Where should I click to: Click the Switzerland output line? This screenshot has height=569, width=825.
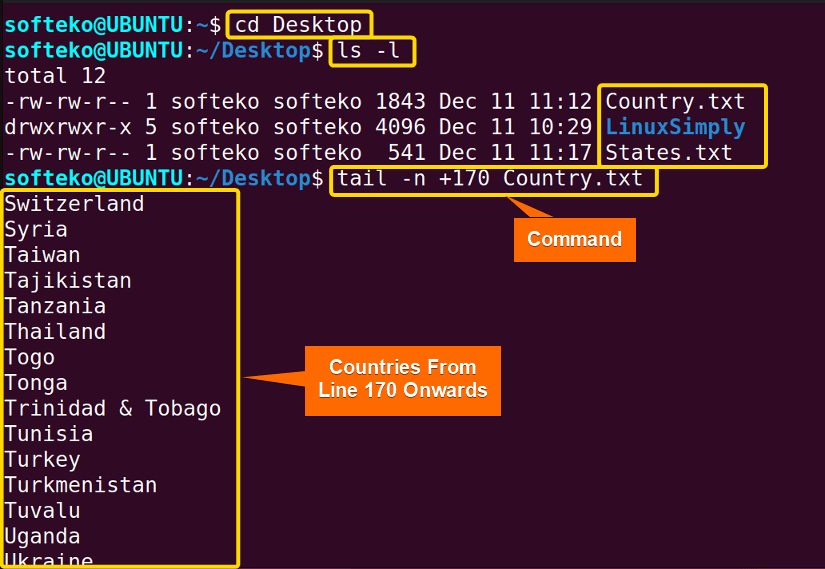point(74,204)
